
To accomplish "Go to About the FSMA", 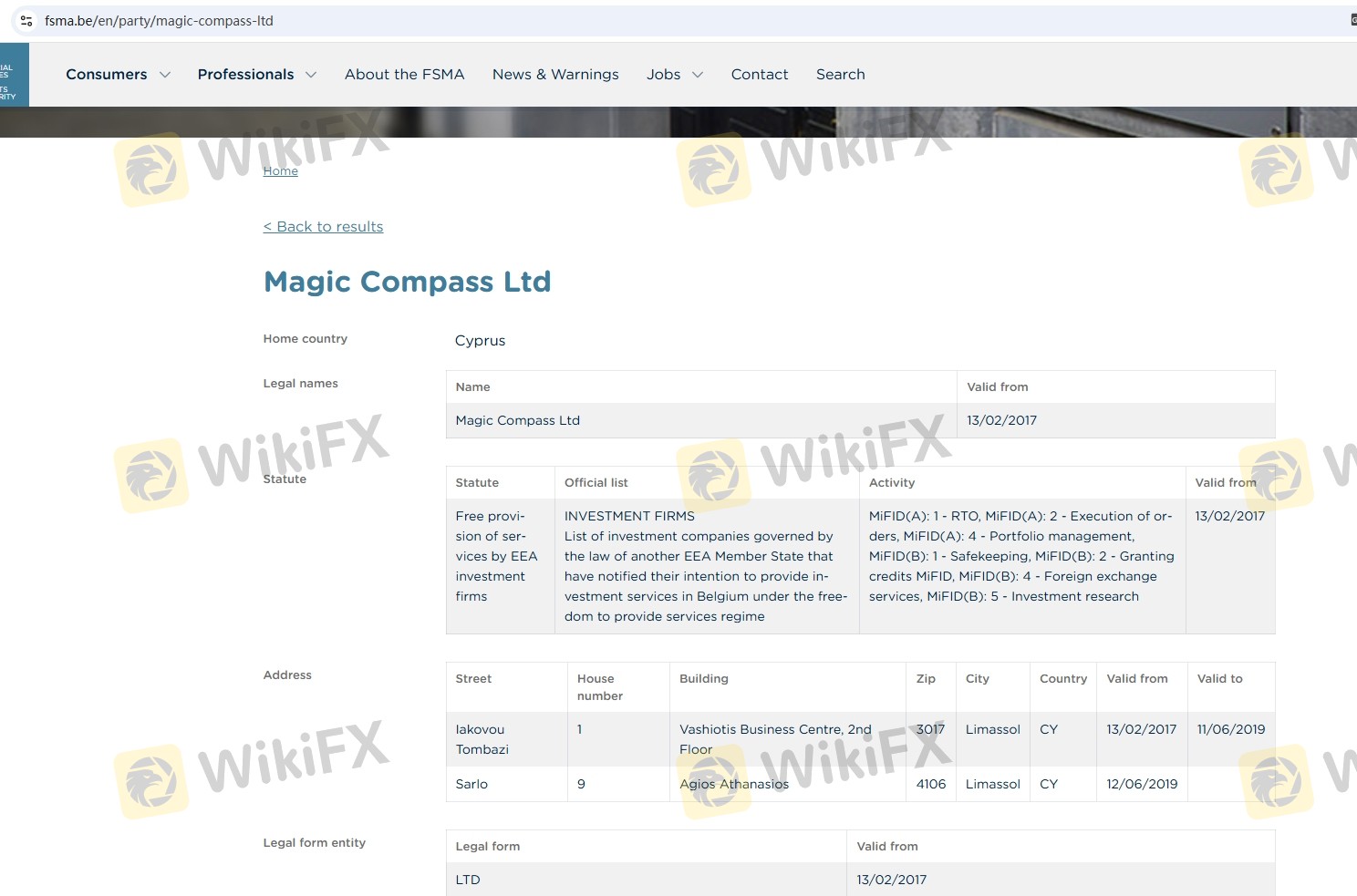I will [x=405, y=75].
